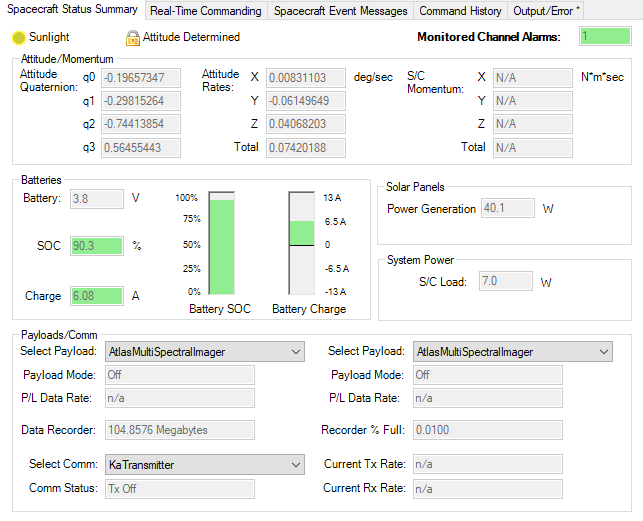The height and width of the screenshot is (521, 643).
Task: Click the SOC percent value field
Action: tap(96, 246)
